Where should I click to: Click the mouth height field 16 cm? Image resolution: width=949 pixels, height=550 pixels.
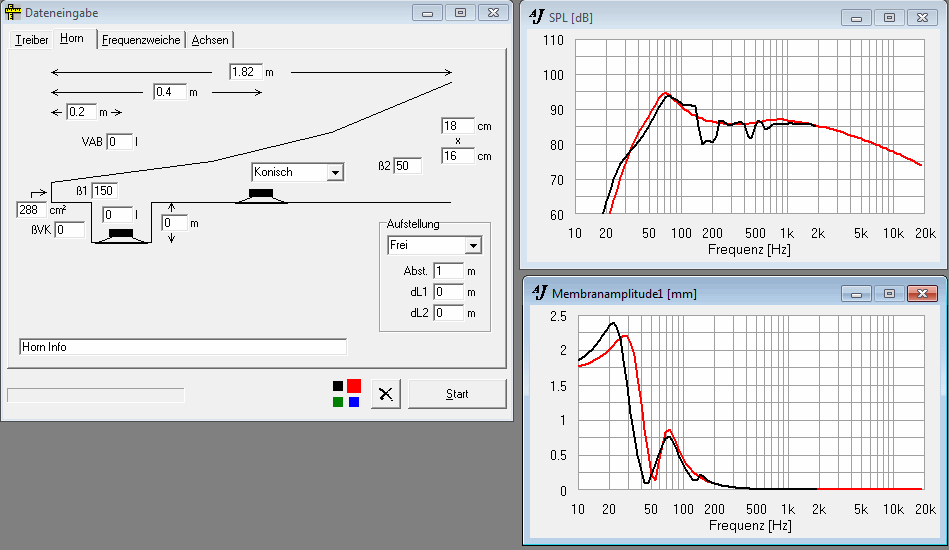coord(457,156)
